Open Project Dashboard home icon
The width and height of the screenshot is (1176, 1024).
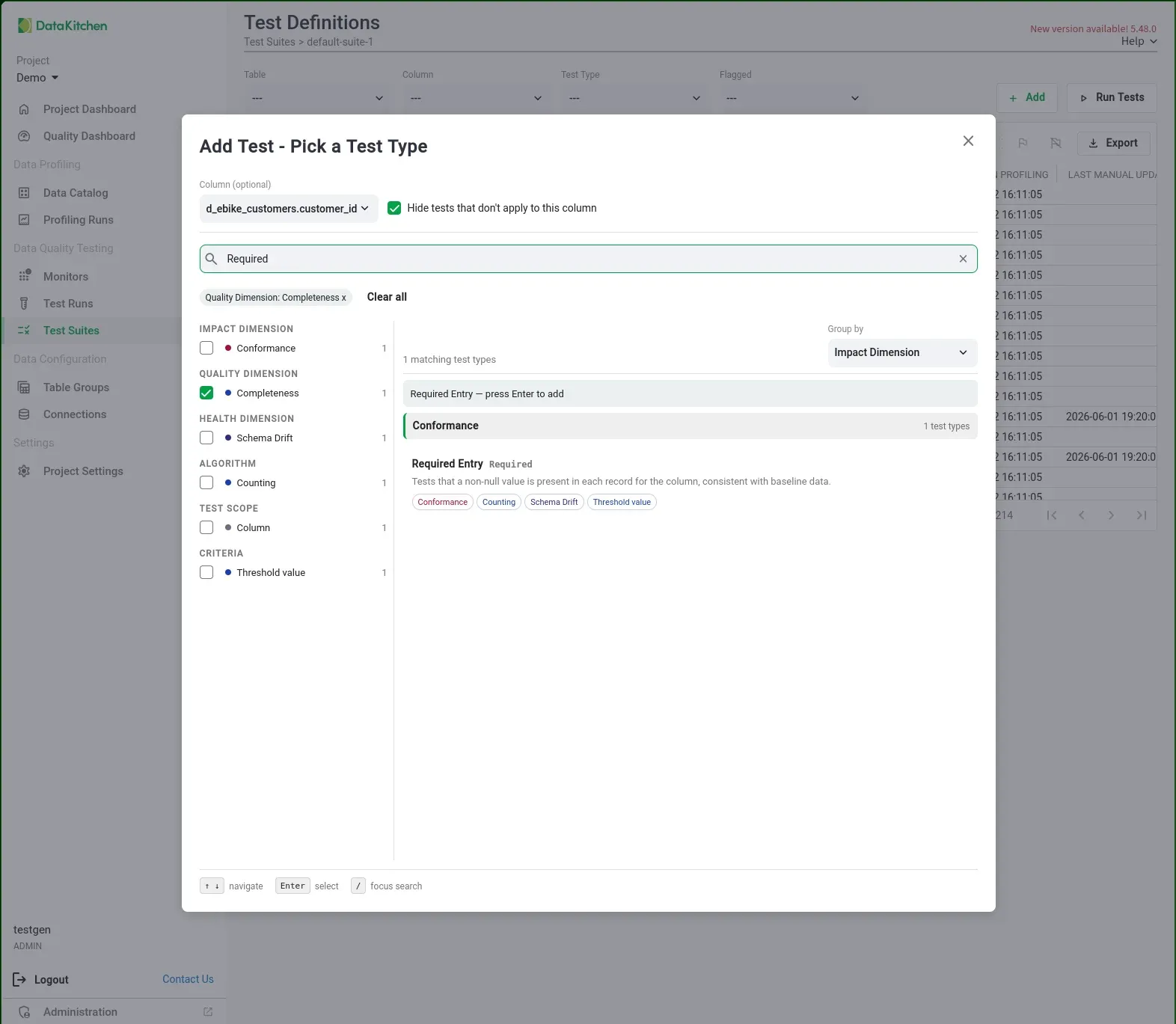pyautogui.click(x=24, y=109)
